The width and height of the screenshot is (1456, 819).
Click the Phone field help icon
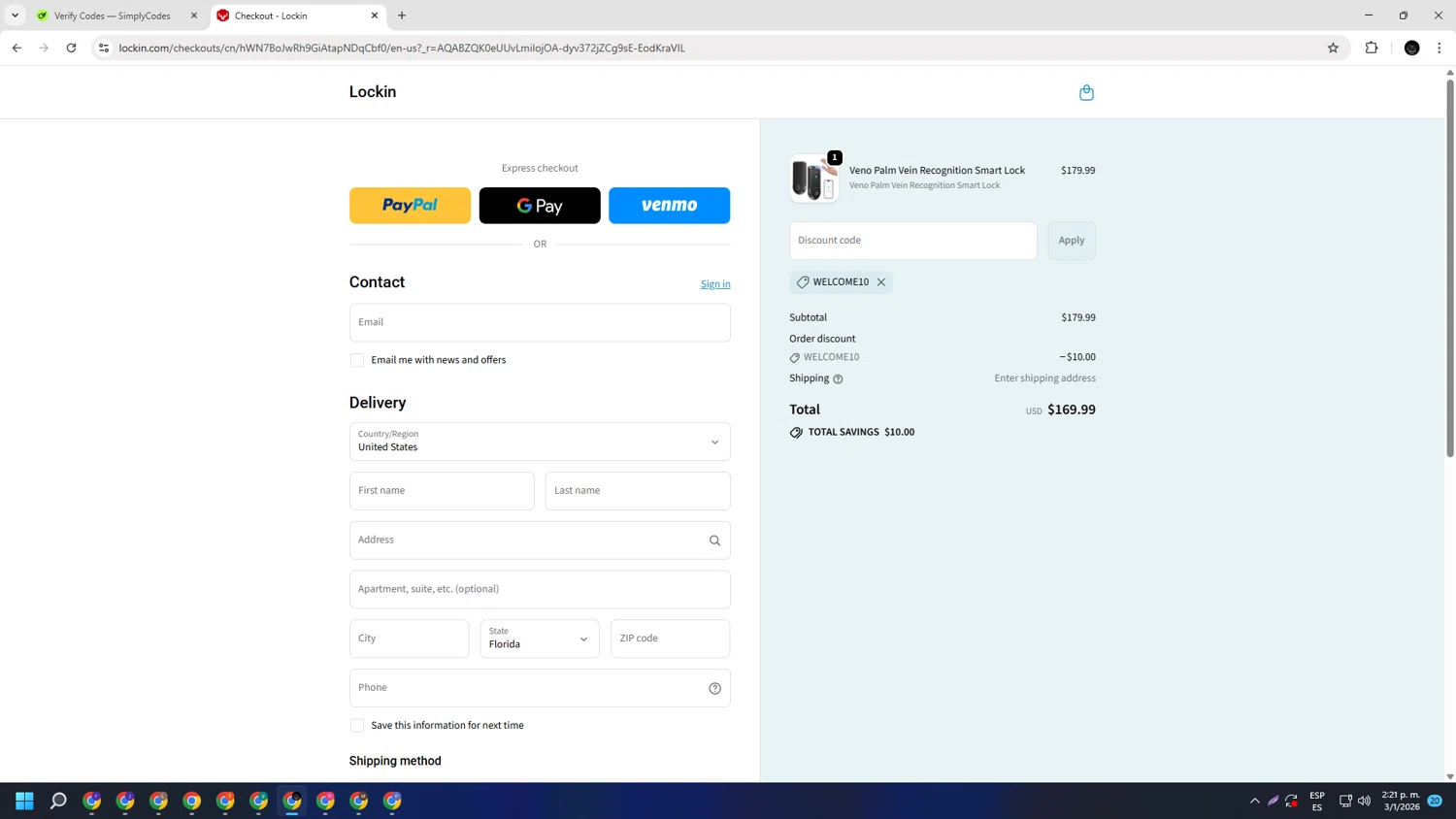click(x=714, y=688)
